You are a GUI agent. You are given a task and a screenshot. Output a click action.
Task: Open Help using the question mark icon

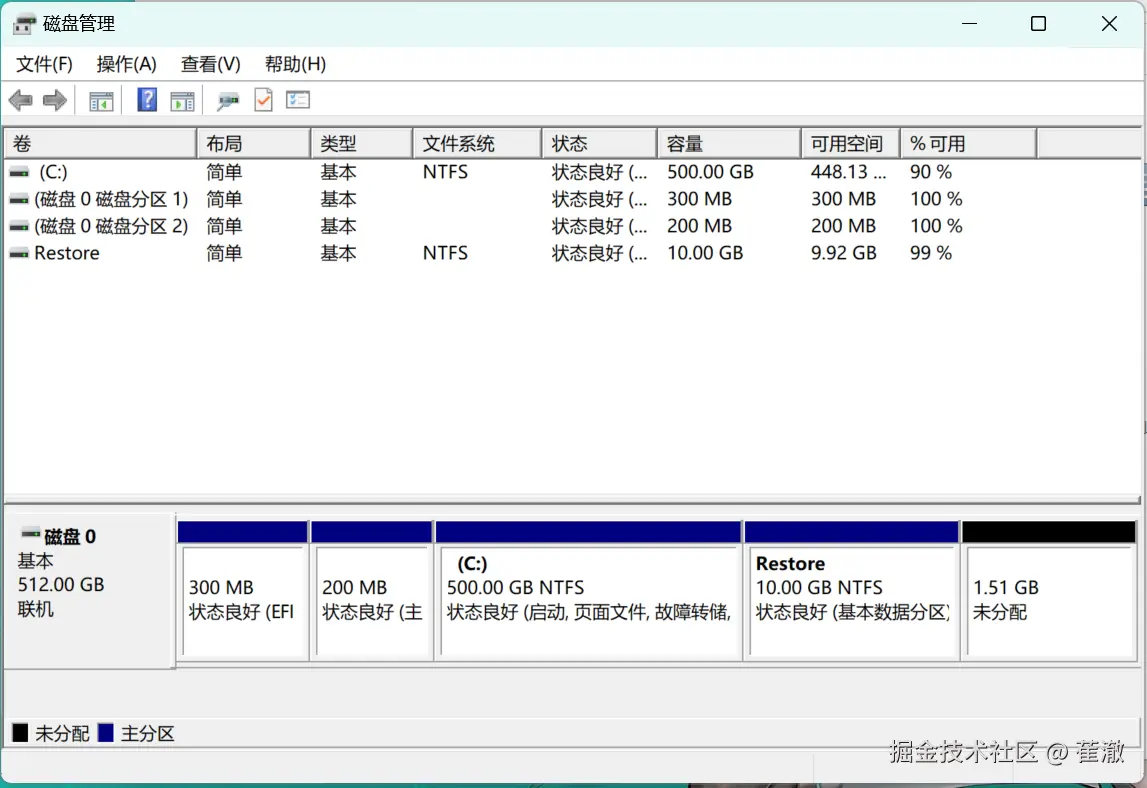(146, 100)
